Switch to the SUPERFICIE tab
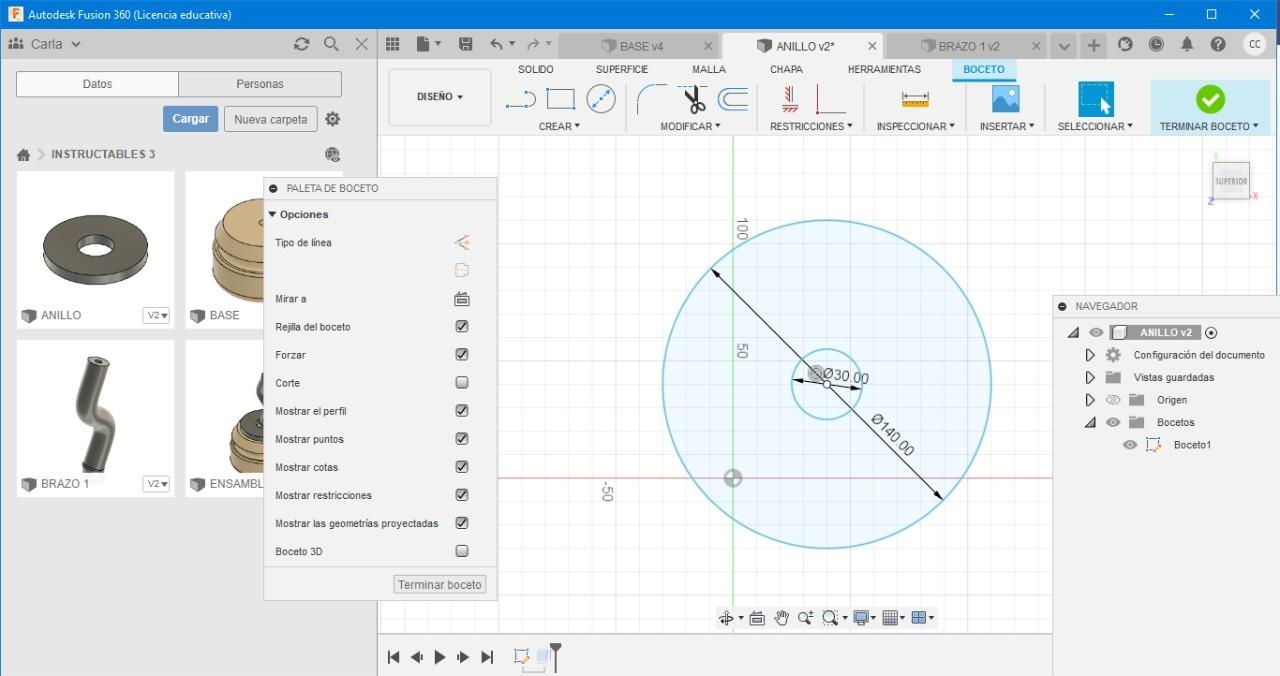This screenshot has width=1280, height=676. point(622,69)
